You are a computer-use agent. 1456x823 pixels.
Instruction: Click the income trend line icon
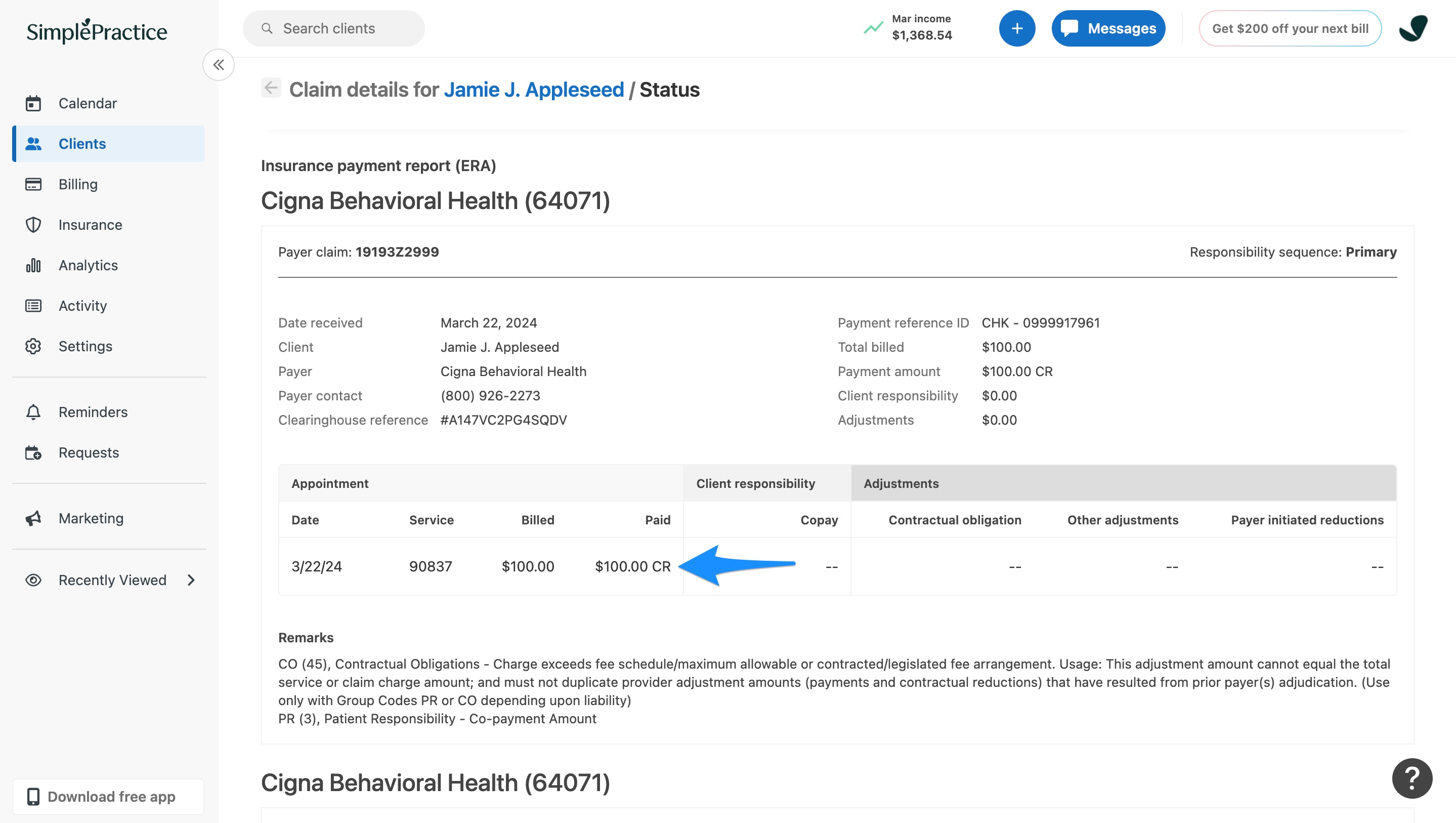[873, 27]
